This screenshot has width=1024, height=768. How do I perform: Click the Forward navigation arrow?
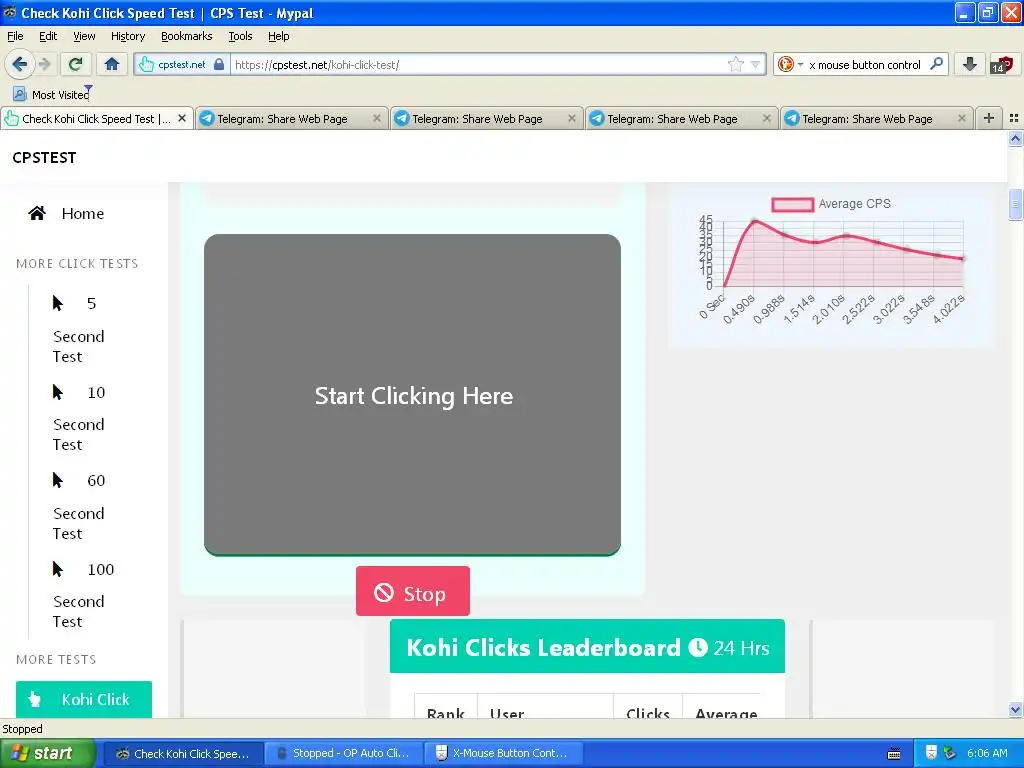[44, 64]
